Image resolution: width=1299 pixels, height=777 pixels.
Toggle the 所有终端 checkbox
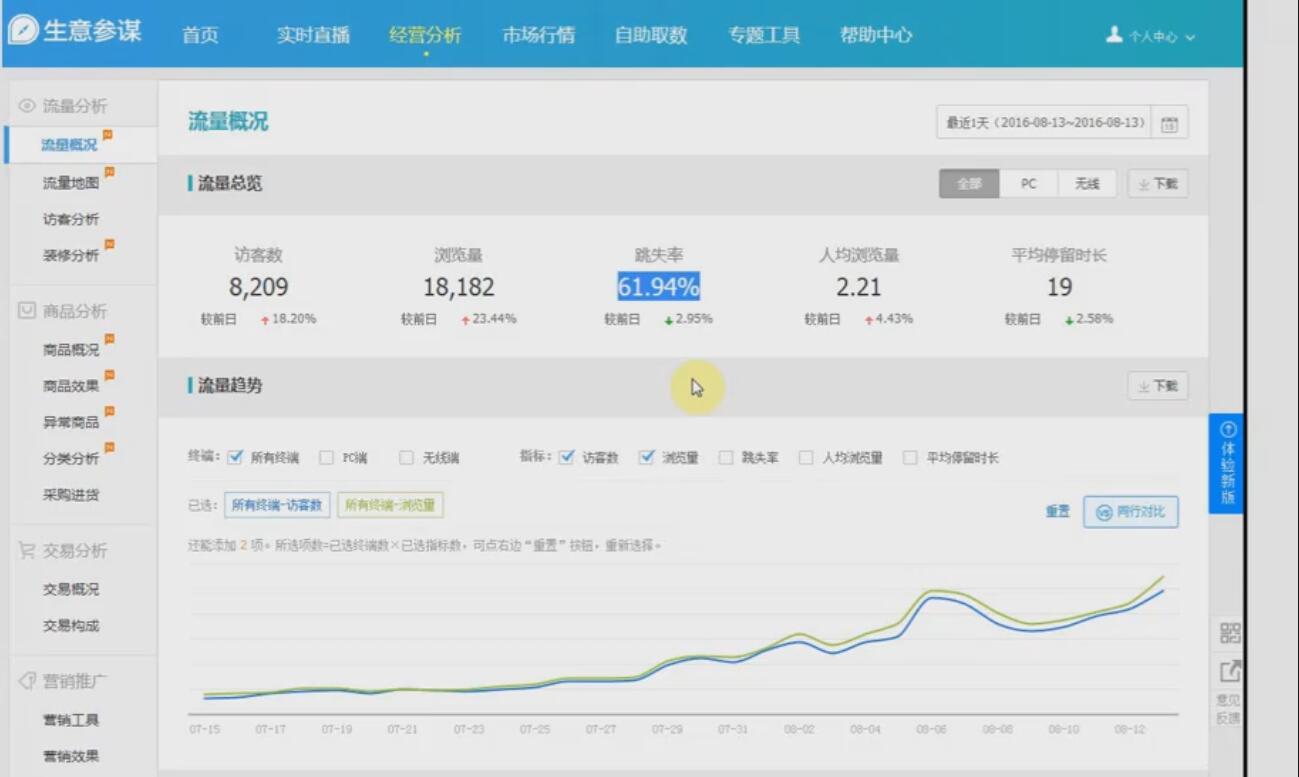pos(236,457)
